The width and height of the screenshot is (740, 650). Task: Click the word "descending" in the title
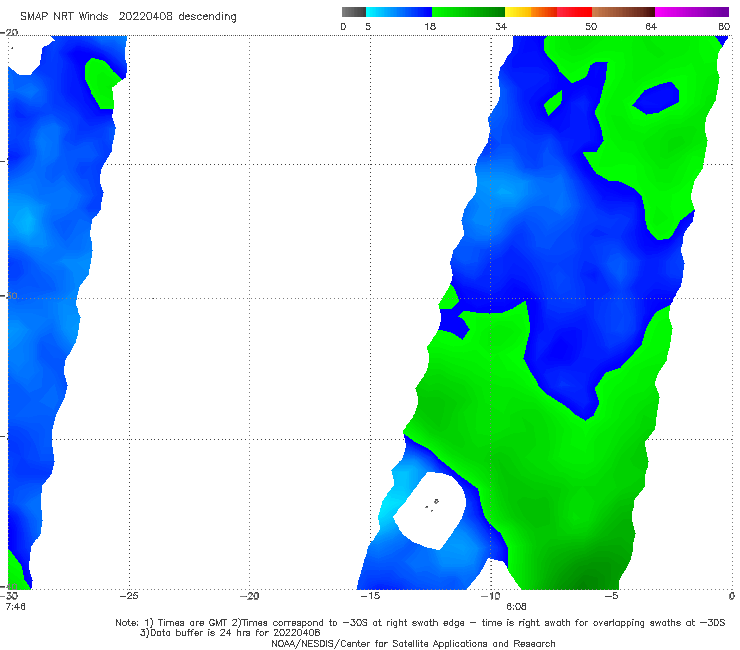click(x=207, y=17)
